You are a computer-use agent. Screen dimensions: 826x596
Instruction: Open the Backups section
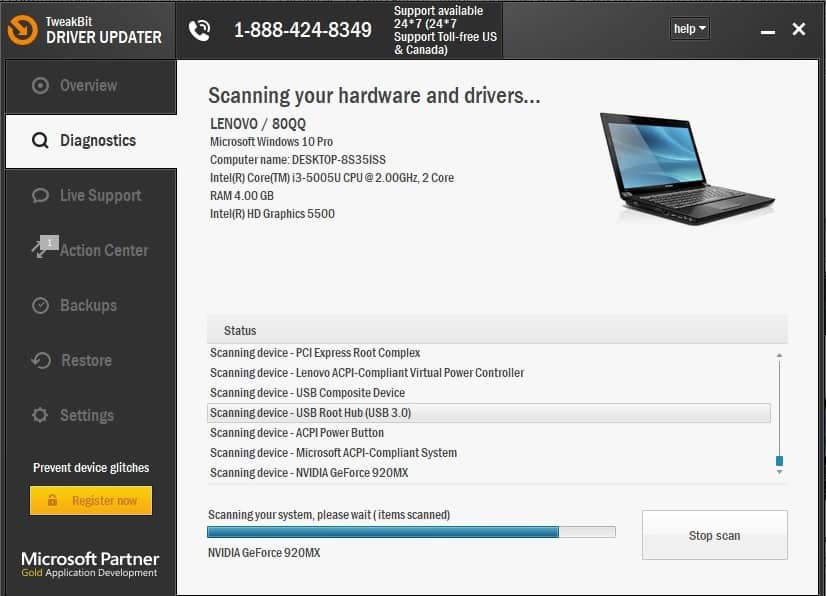(x=91, y=305)
